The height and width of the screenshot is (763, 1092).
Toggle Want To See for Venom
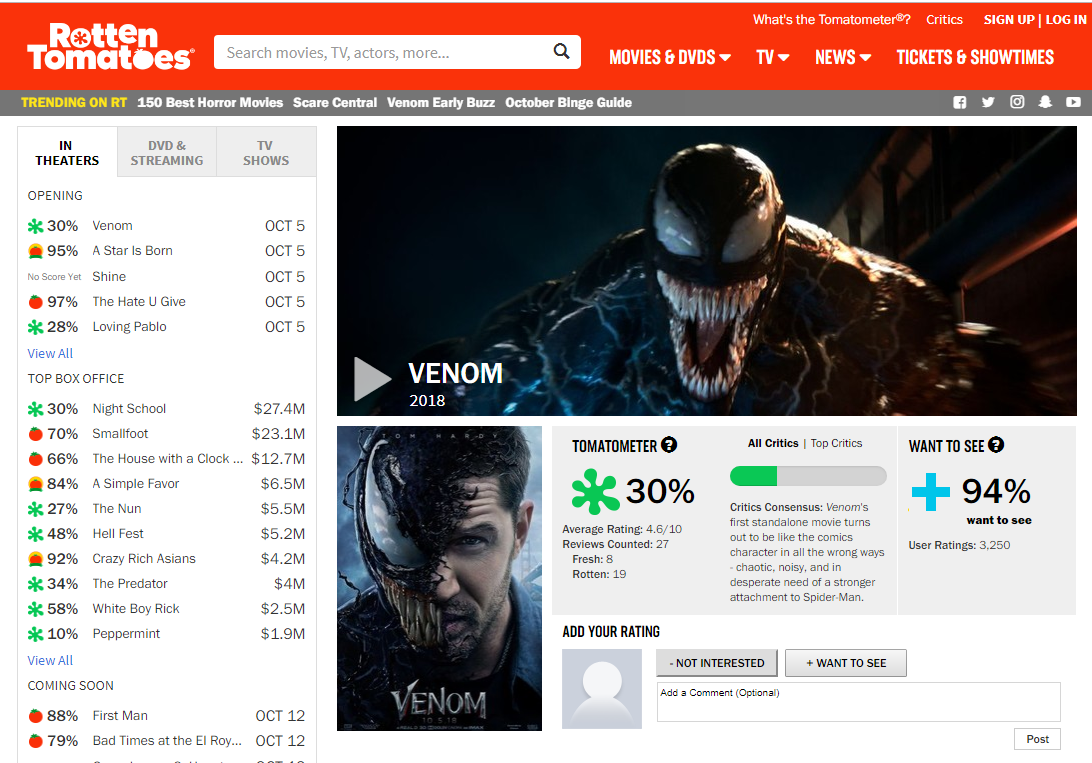(x=845, y=662)
